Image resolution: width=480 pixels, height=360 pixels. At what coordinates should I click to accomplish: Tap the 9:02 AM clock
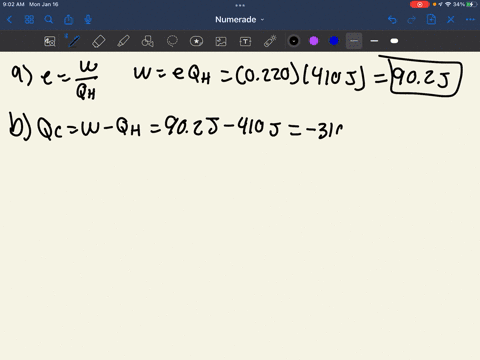pyautogui.click(x=14, y=4)
